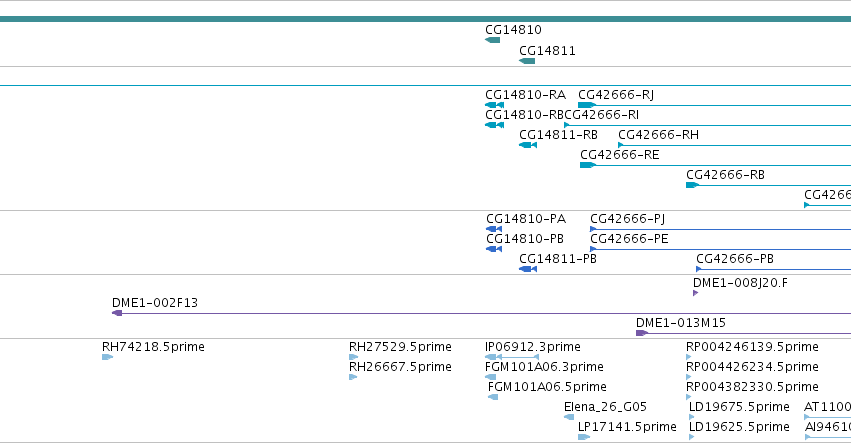
Task: Click the CG14810-RA transcript glyph
Action: (x=494, y=105)
